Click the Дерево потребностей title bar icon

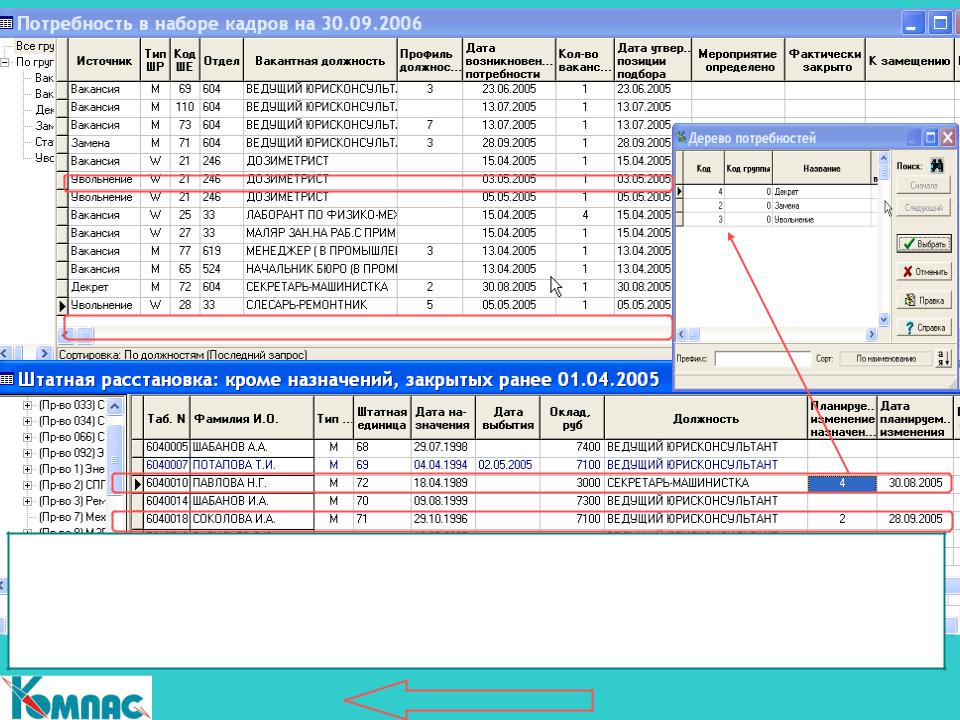(681, 137)
